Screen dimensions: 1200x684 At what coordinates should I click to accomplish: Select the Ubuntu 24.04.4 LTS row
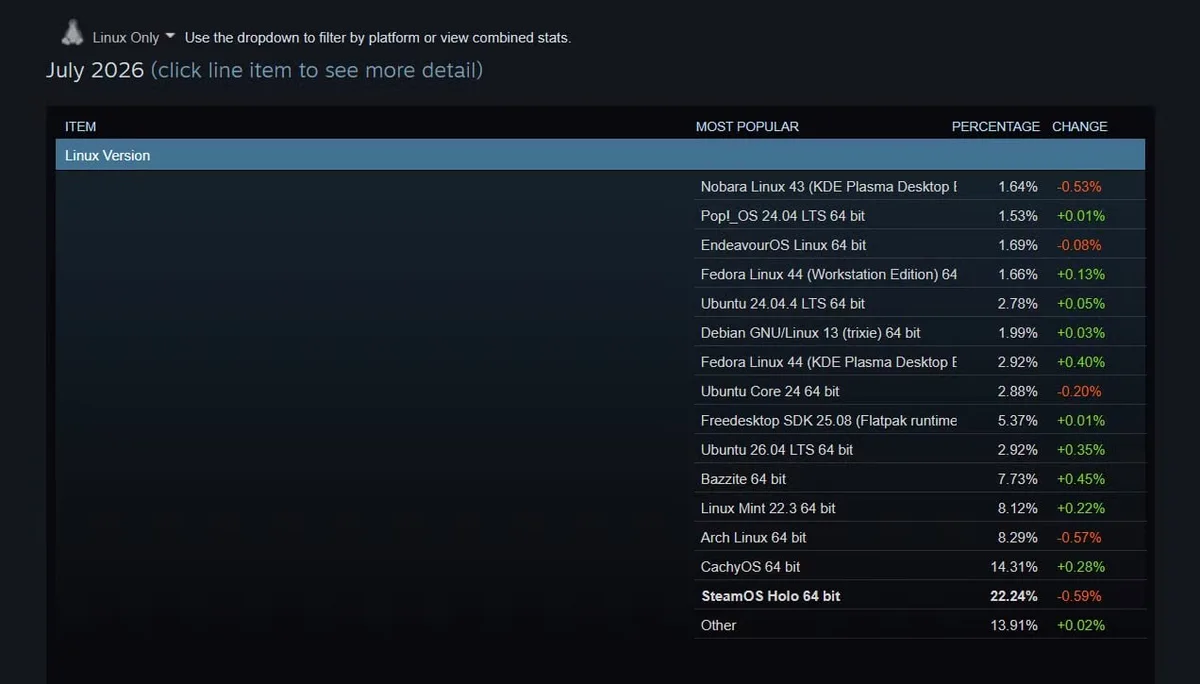click(x=920, y=303)
